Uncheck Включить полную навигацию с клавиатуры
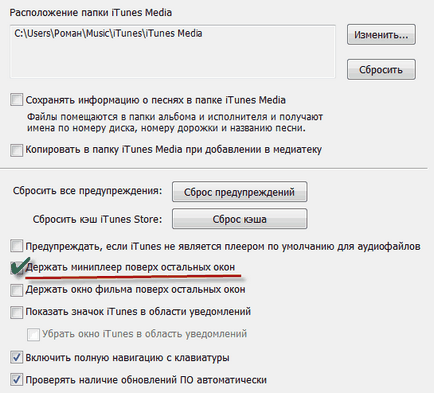Screen dimensions: 434x393 [16, 357]
